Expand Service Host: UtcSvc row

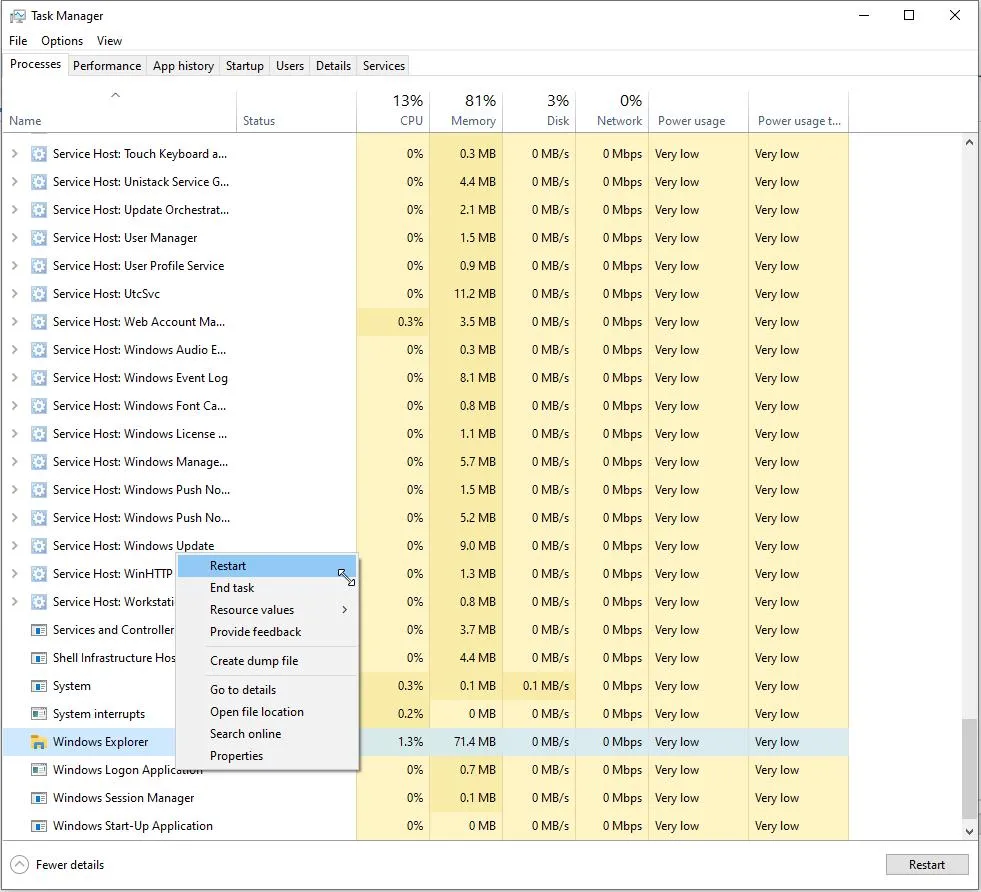tap(14, 294)
